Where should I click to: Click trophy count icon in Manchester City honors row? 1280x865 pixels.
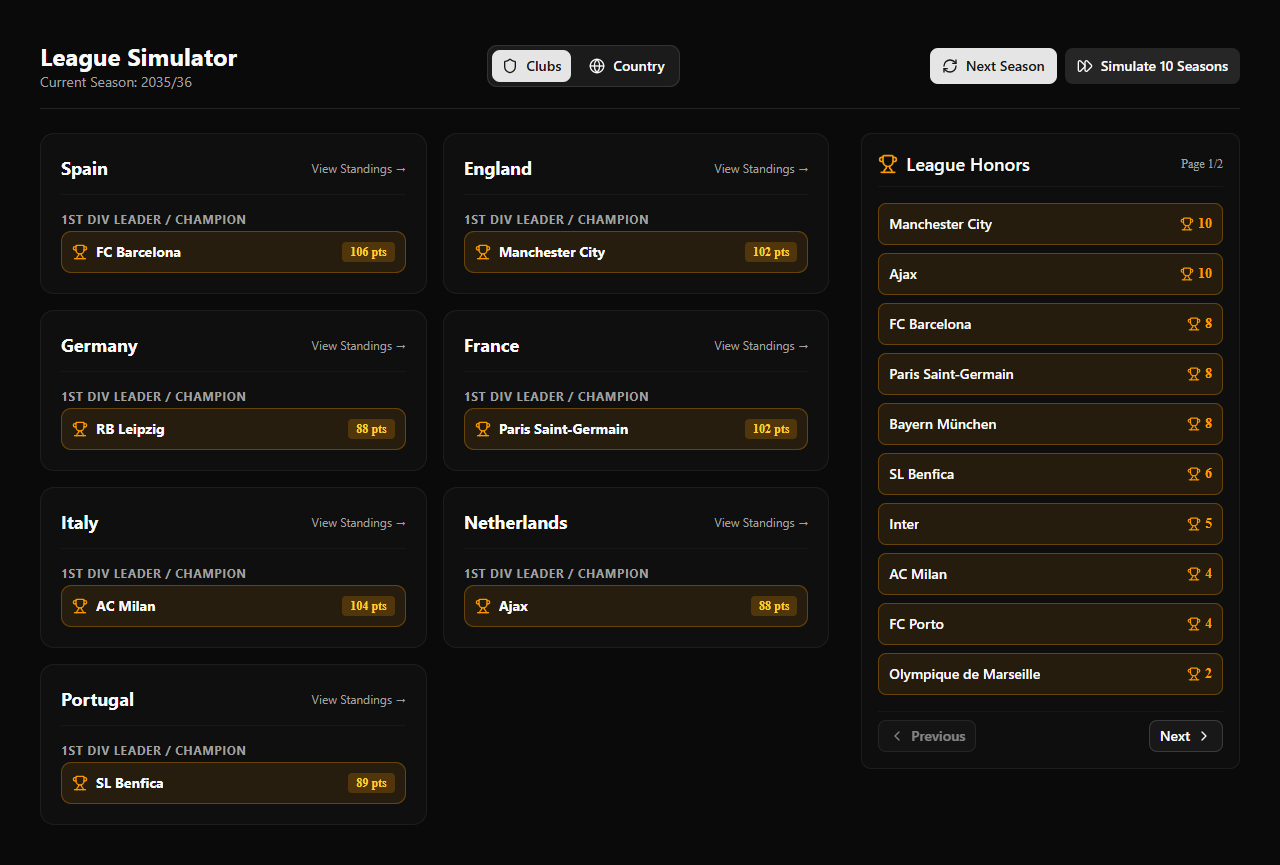1187,224
